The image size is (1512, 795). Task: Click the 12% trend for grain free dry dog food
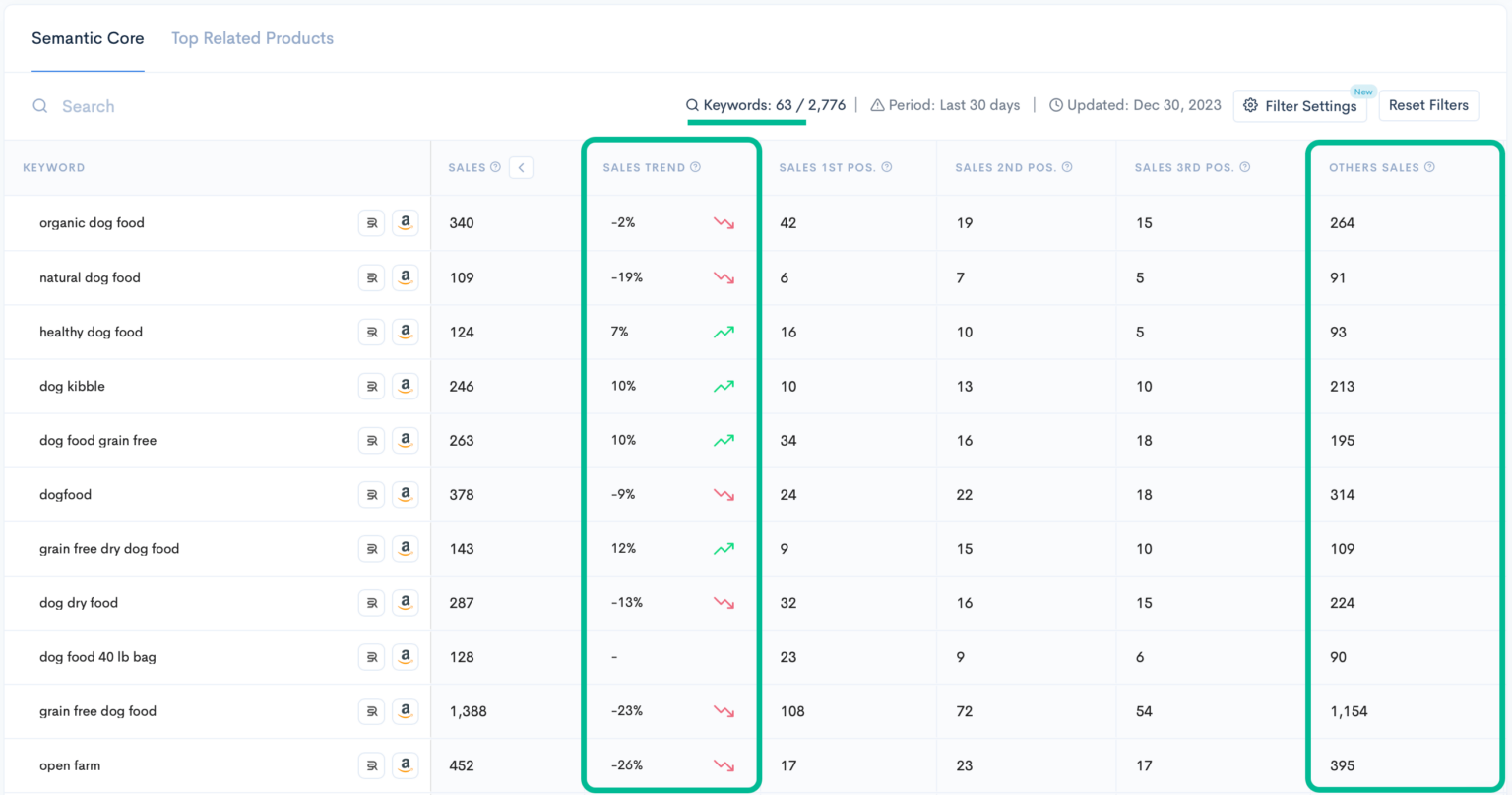pos(623,548)
